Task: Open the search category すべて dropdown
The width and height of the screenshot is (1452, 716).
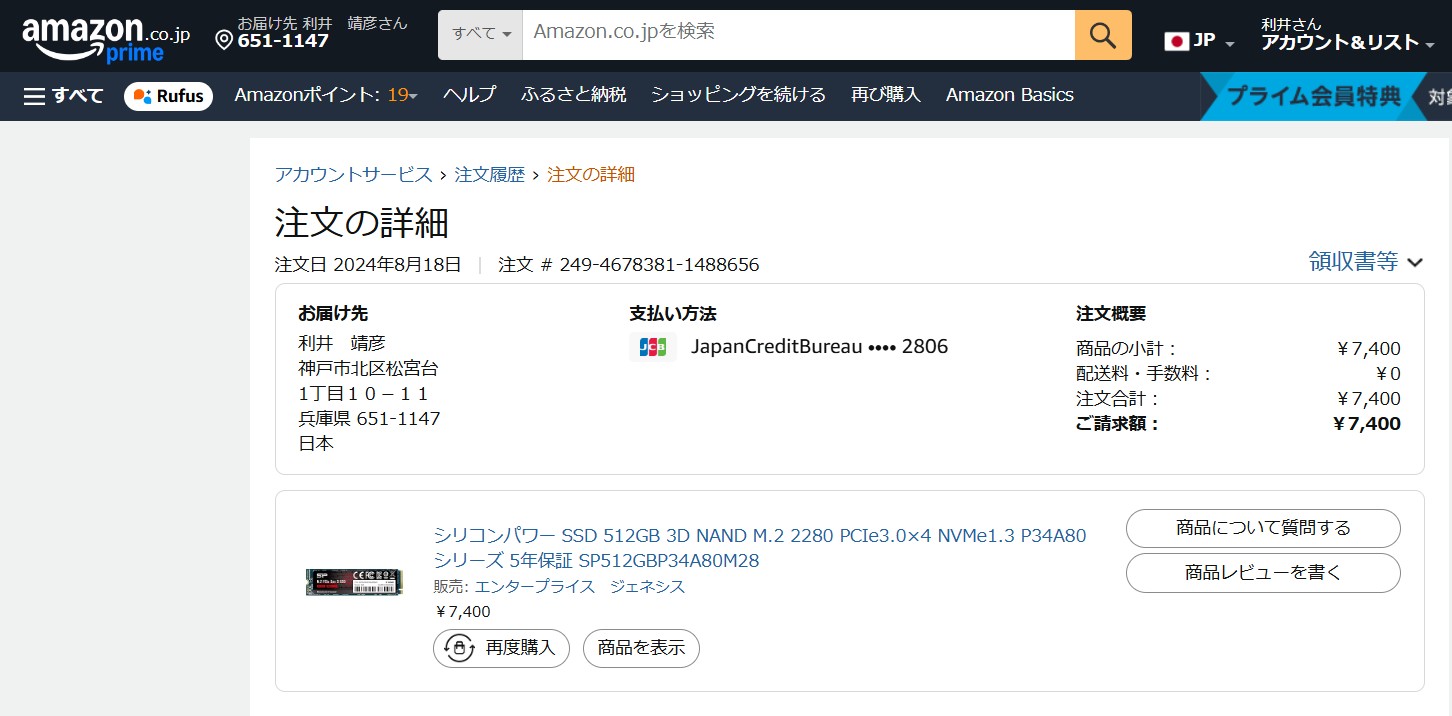Action: pos(481,34)
